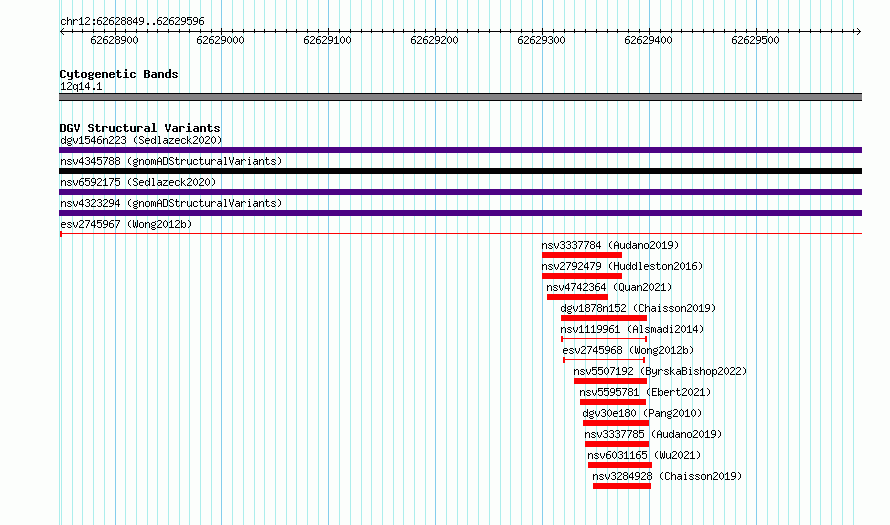The height and width of the screenshot is (525, 890).
Task: Click ruler position 62629500
Action: click(755, 40)
